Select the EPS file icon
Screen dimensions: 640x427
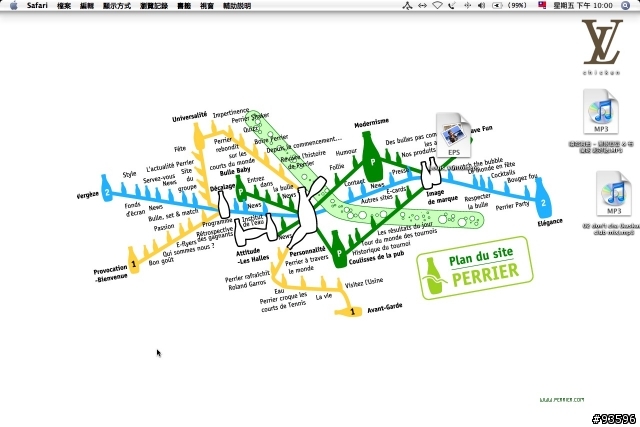(x=453, y=135)
